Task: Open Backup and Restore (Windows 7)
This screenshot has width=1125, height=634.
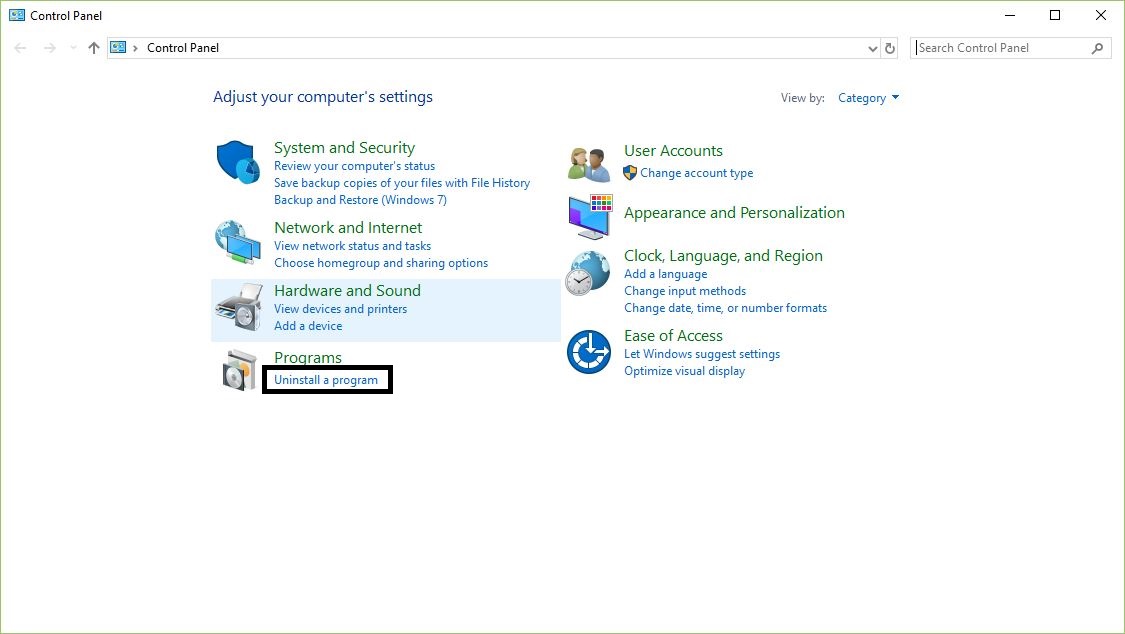Action: tap(360, 200)
